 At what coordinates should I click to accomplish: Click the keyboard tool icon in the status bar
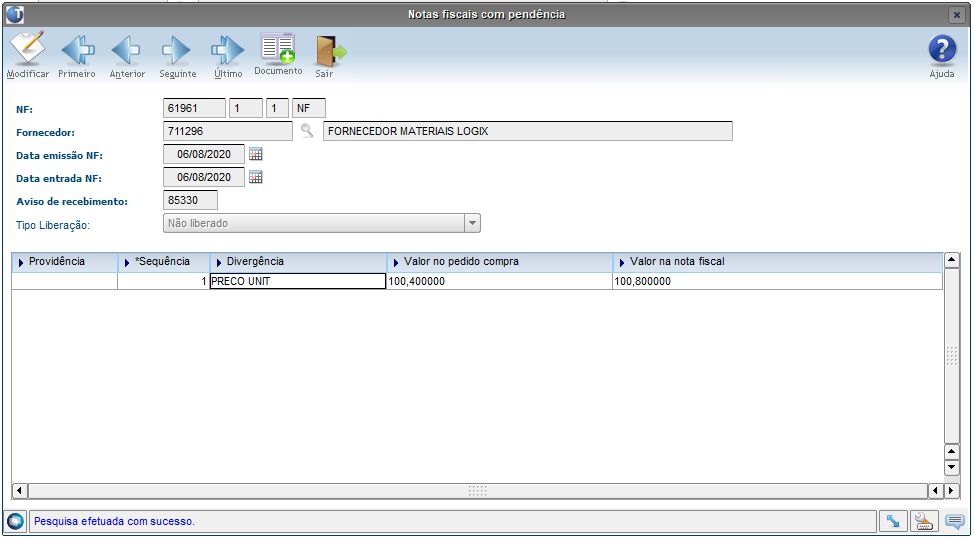pyautogui.click(x=924, y=521)
